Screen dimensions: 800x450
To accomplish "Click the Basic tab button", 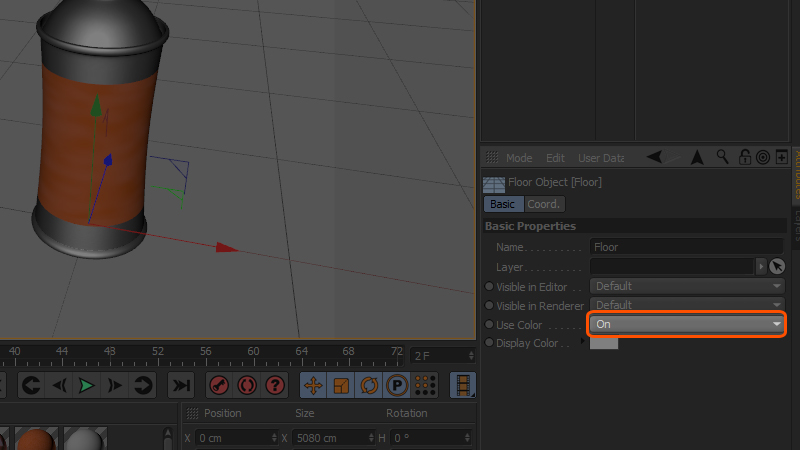I will click(503, 204).
